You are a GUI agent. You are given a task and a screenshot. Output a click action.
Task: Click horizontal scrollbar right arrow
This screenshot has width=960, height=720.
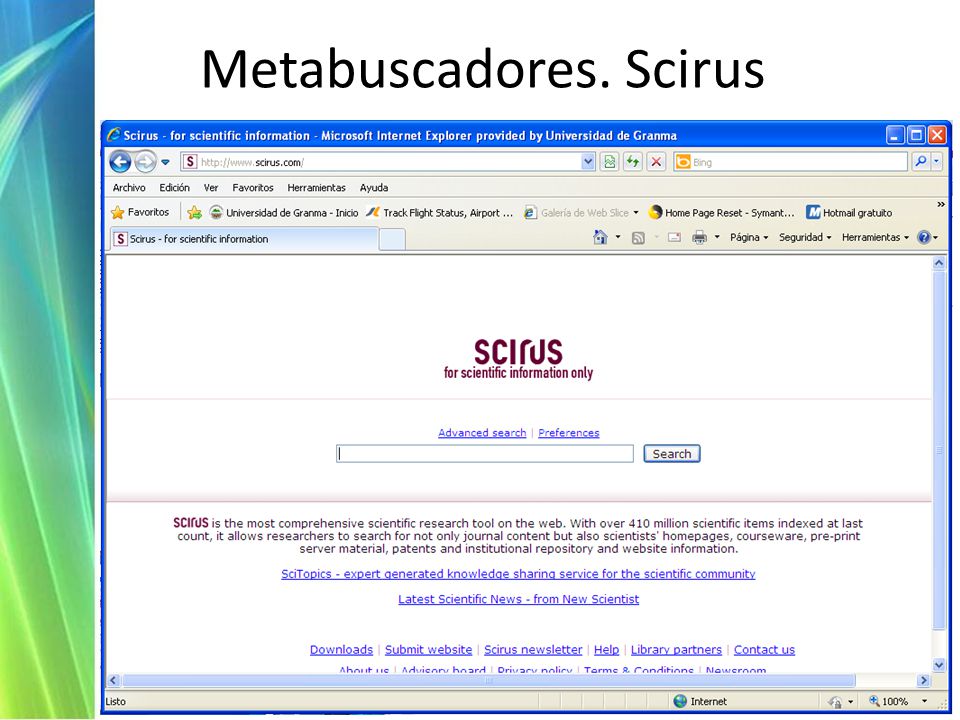tap(924, 680)
